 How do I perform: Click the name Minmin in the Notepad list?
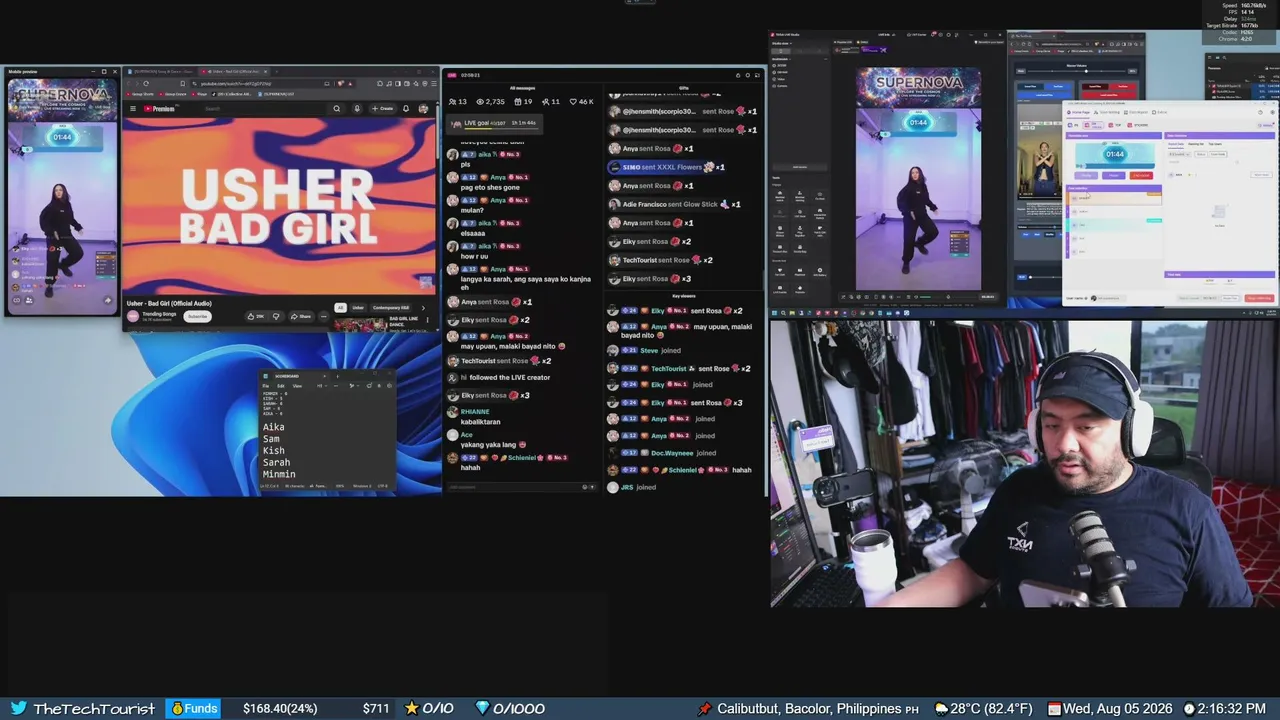tap(279, 474)
